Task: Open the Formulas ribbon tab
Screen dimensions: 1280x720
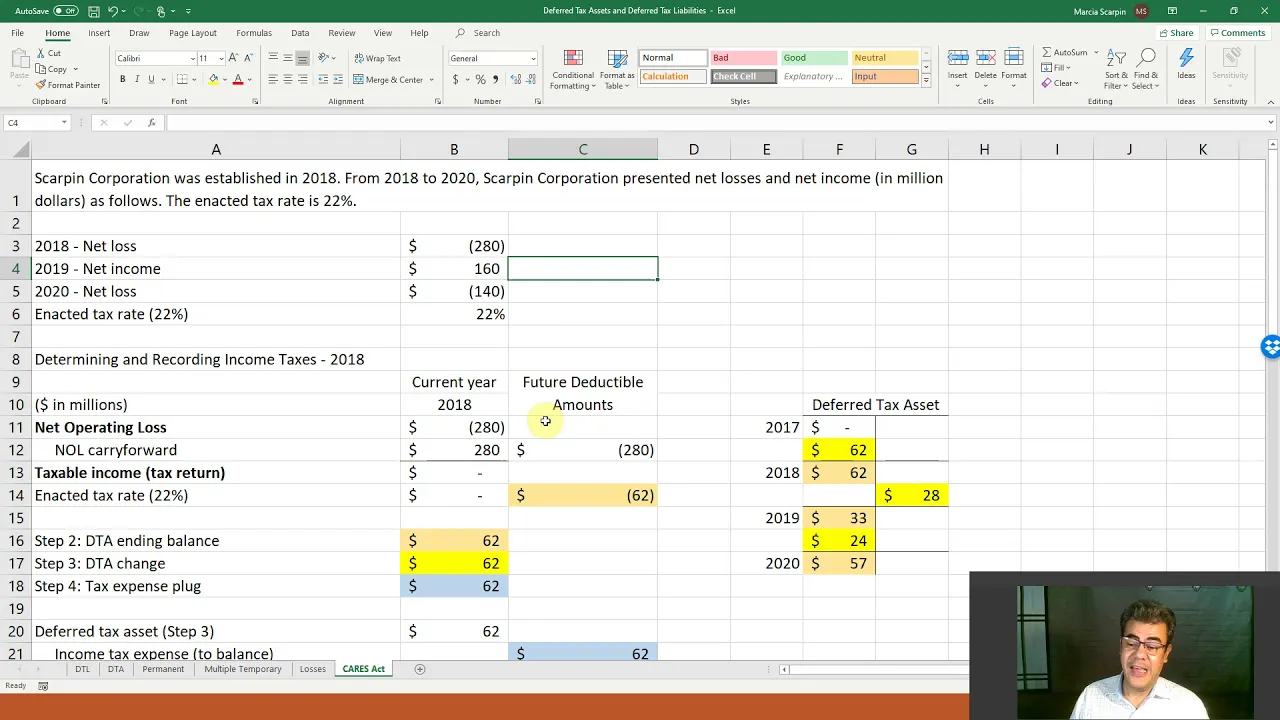Action: [254, 33]
